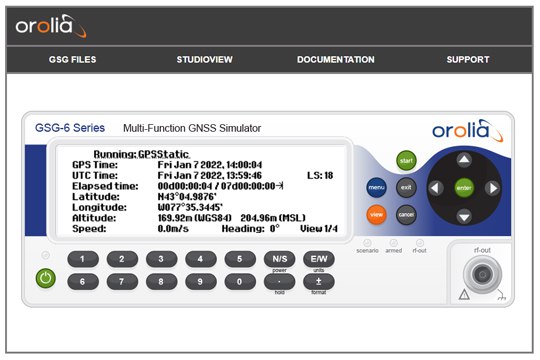Click the orange view button
The image size is (540, 360).
376,214
